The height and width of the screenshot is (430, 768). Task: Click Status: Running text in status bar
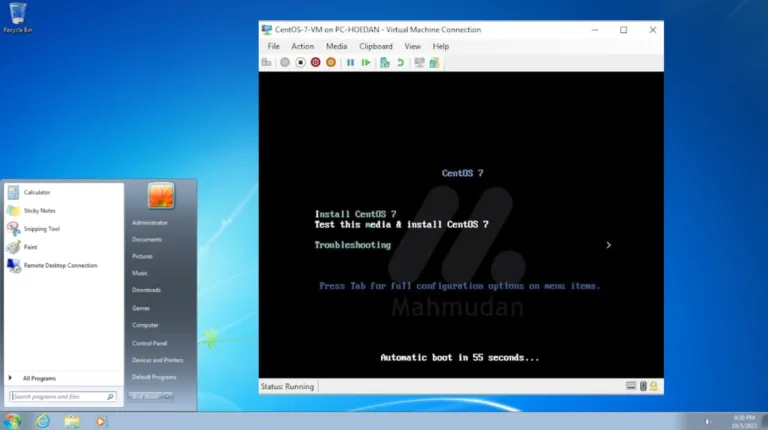(x=287, y=386)
